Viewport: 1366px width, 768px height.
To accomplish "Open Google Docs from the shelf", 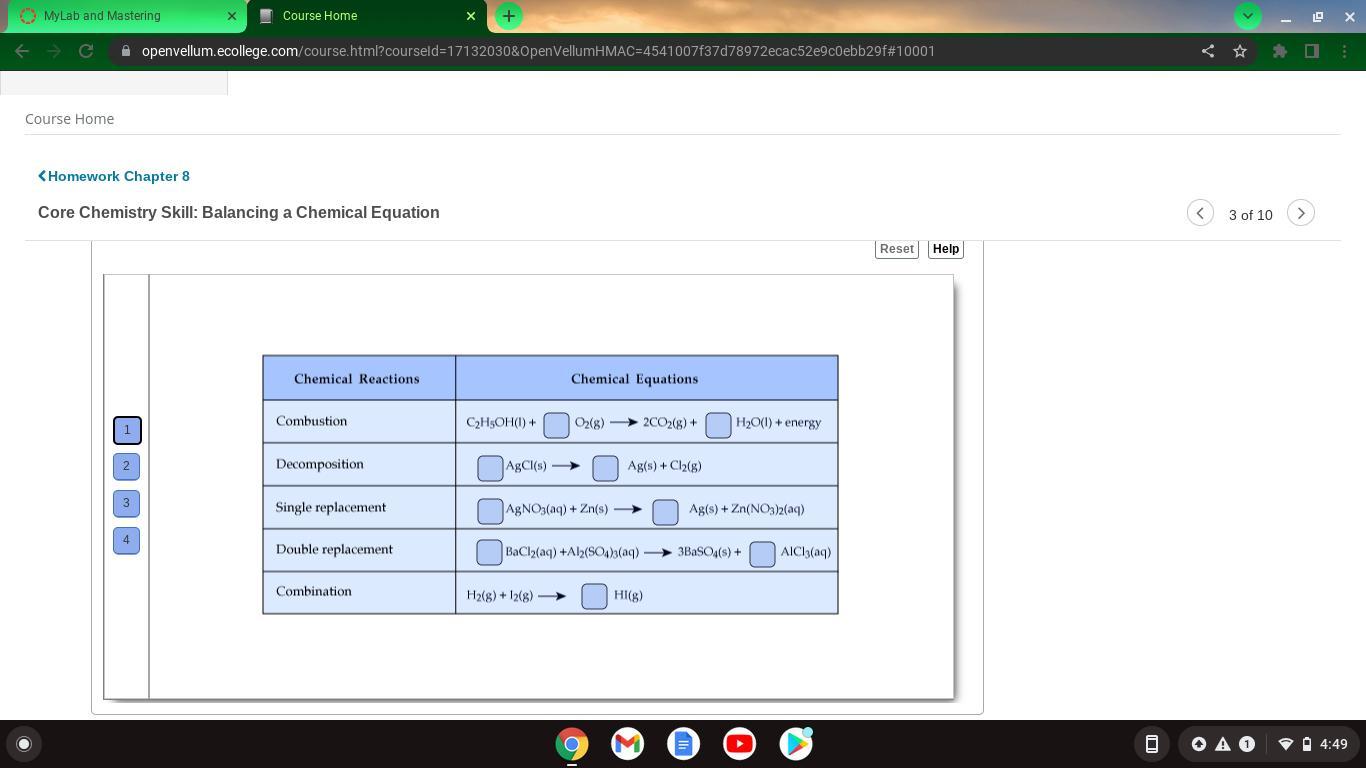I will [683, 744].
